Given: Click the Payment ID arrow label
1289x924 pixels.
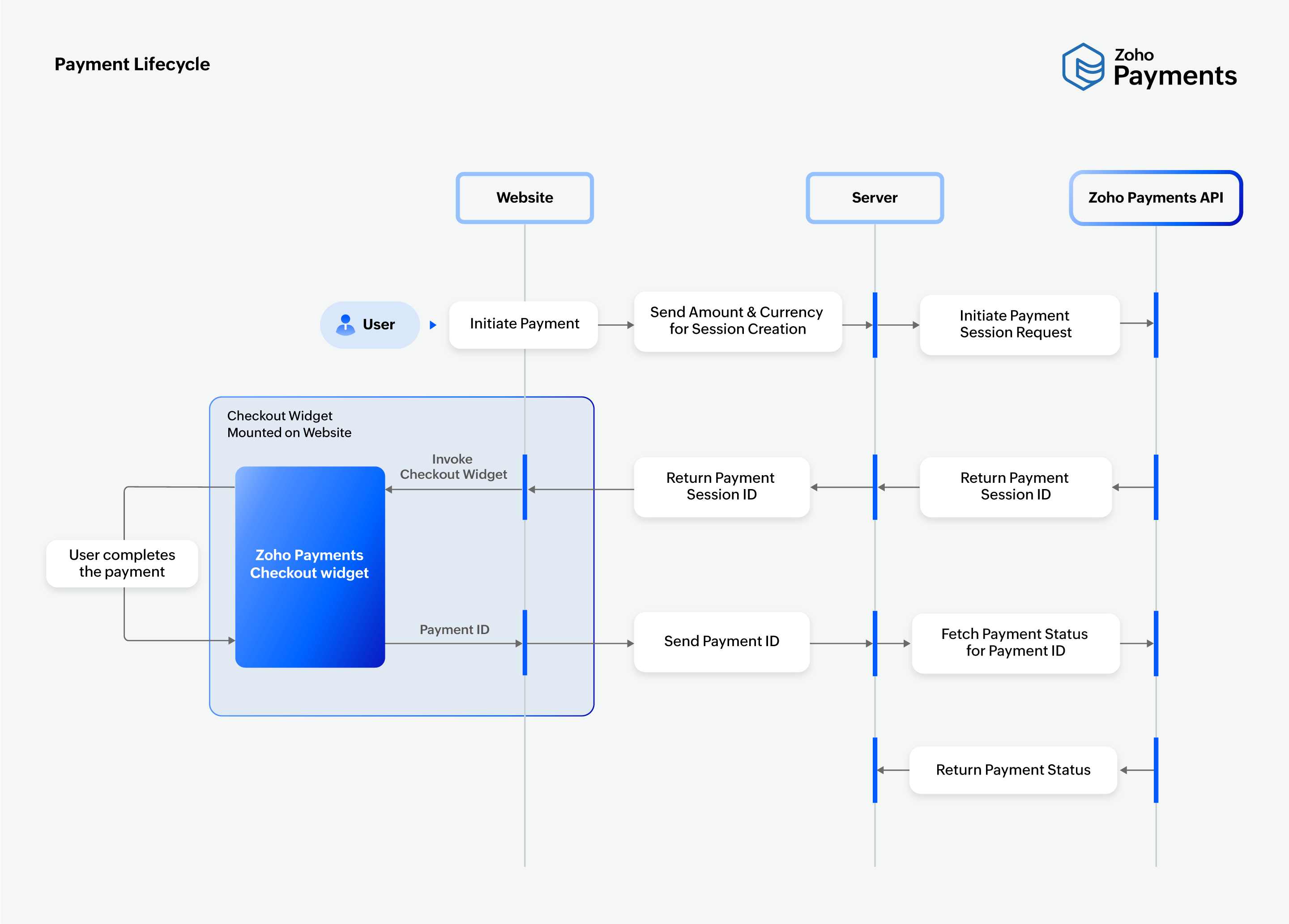Looking at the screenshot, I should [x=454, y=630].
